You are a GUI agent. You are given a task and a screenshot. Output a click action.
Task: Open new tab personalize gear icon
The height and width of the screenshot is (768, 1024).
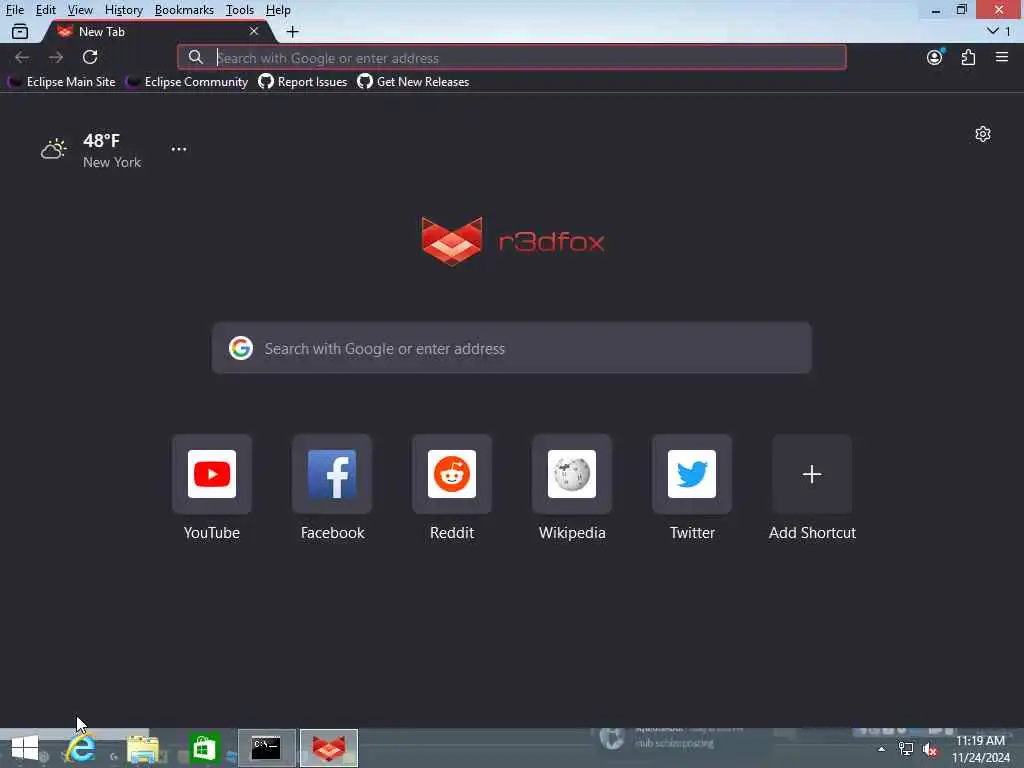983,134
